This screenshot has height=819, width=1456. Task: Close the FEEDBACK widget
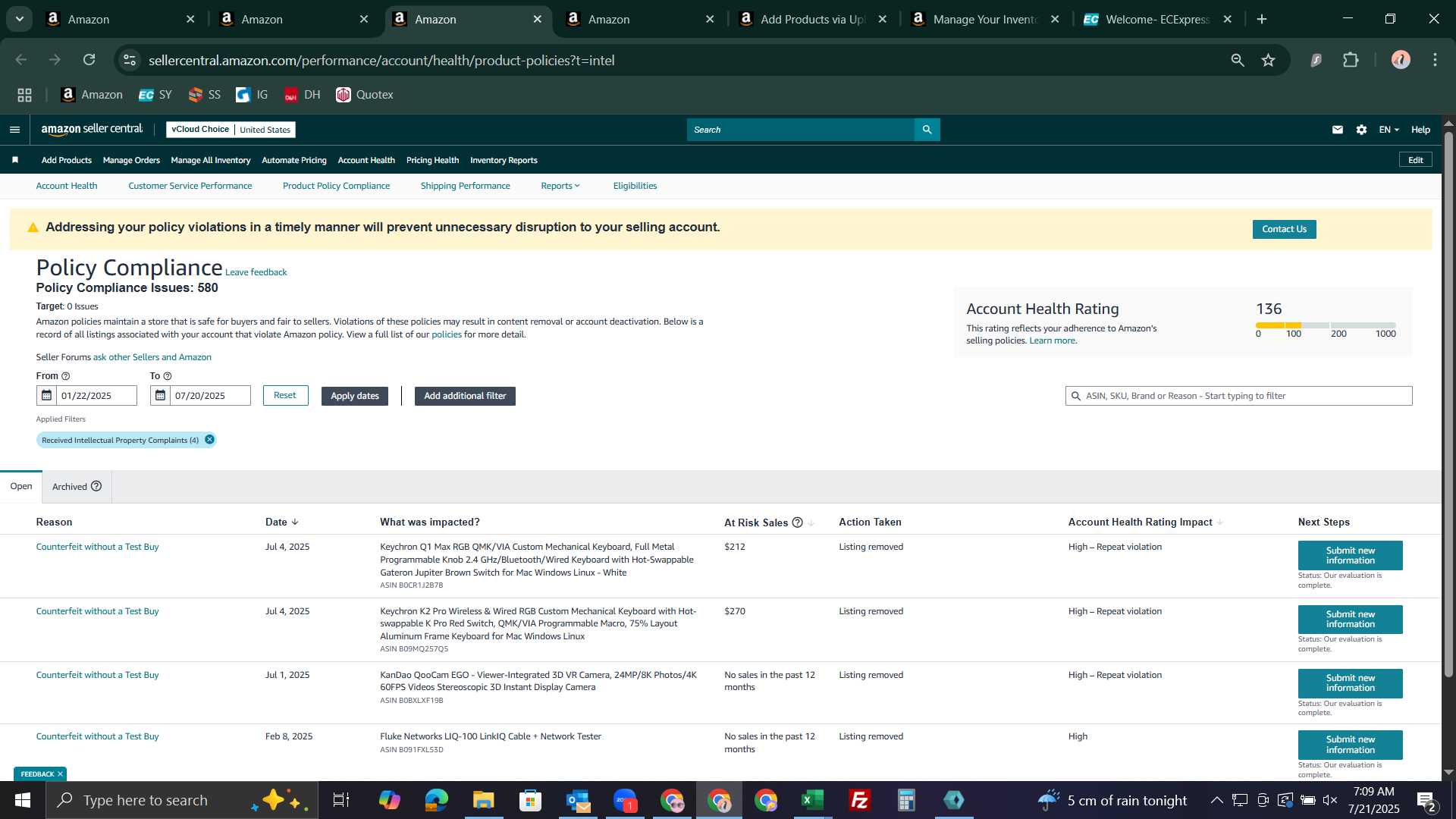click(x=60, y=774)
